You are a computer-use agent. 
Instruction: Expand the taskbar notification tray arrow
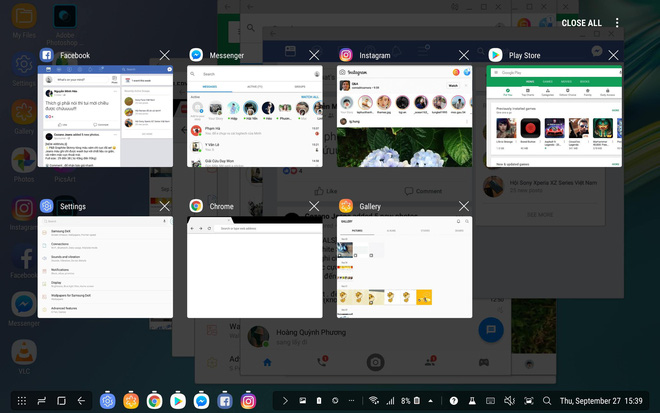pyautogui.click(x=285, y=400)
